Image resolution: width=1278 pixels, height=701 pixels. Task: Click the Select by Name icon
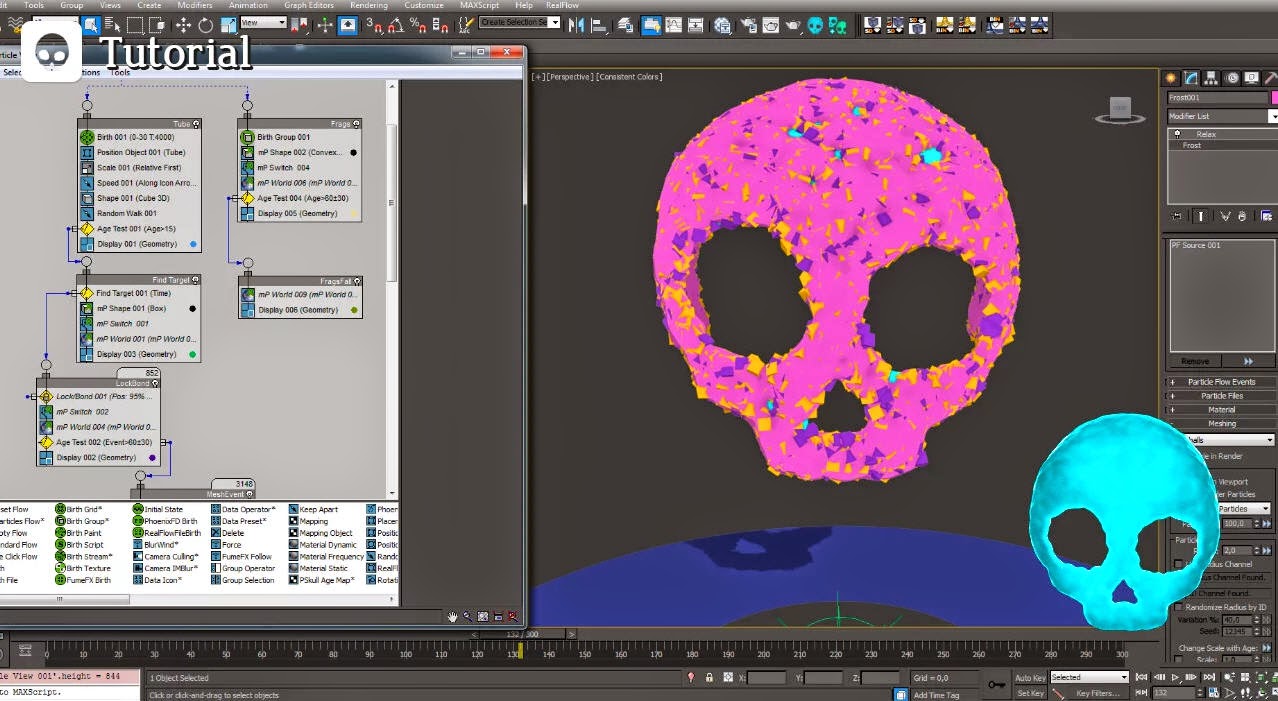(113, 25)
